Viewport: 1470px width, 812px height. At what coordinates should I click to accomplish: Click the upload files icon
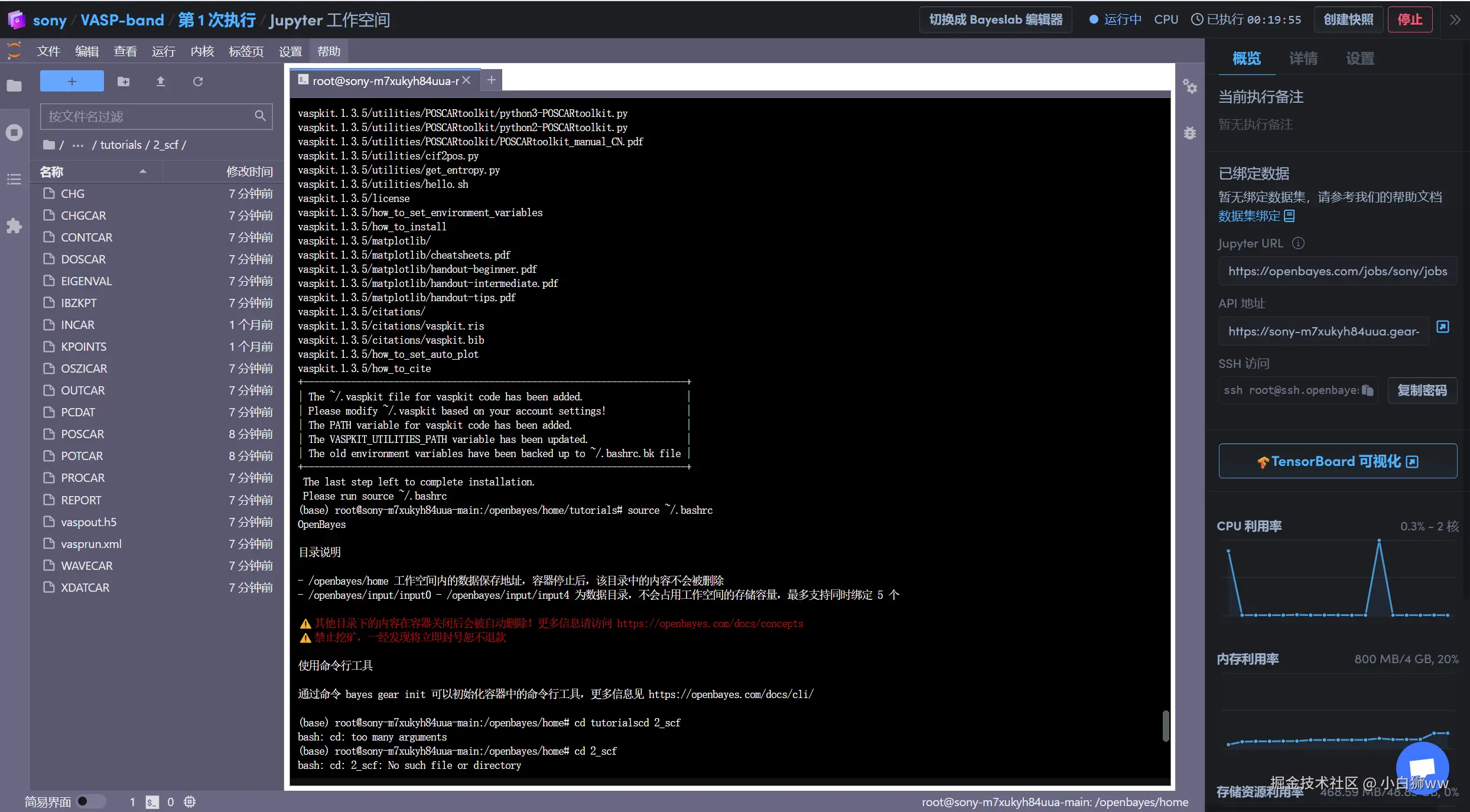click(x=160, y=81)
